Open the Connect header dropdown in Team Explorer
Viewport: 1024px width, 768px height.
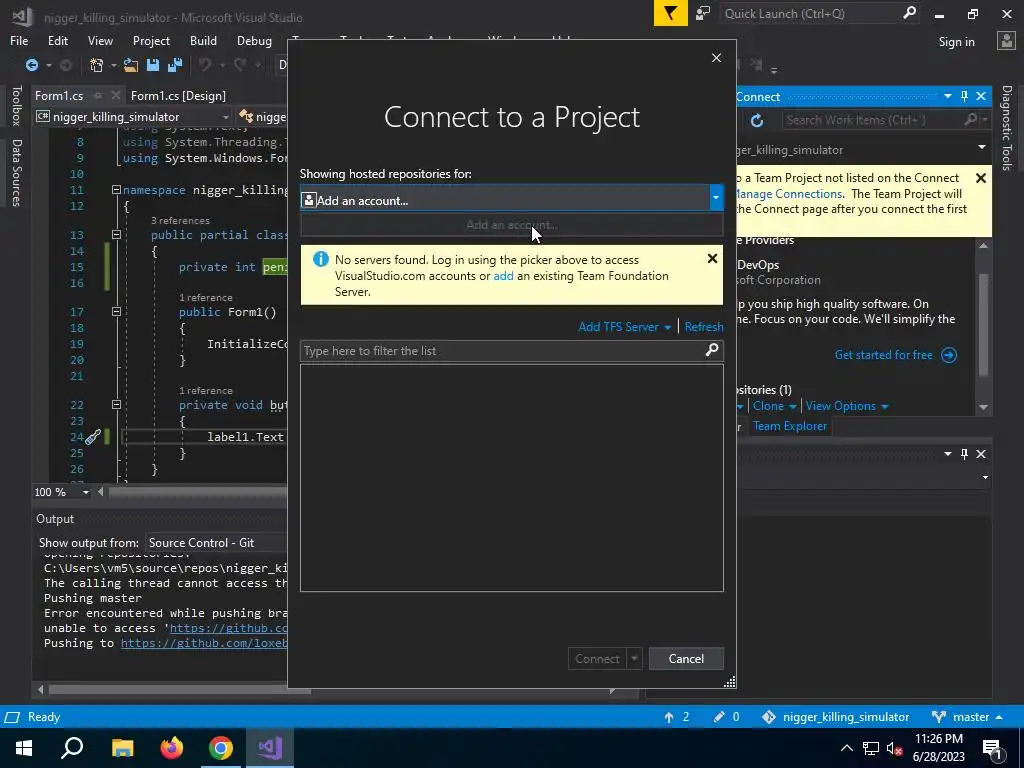click(x=947, y=96)
